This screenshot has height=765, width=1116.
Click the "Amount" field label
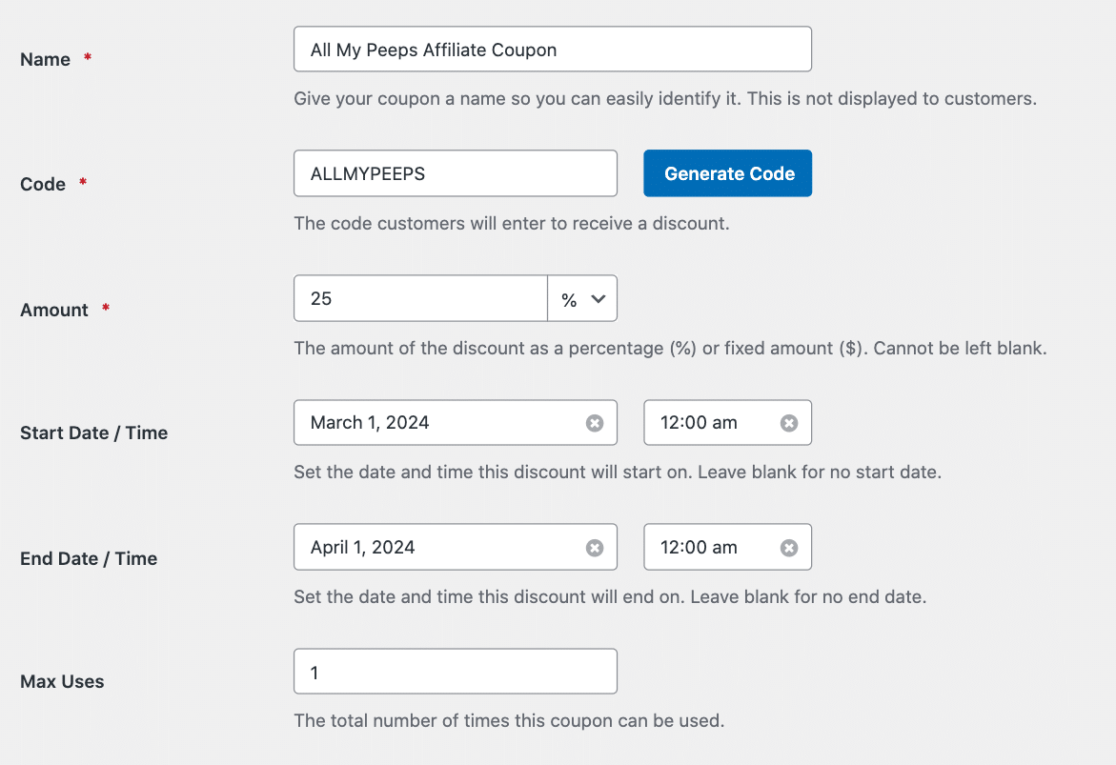(54, 310)
